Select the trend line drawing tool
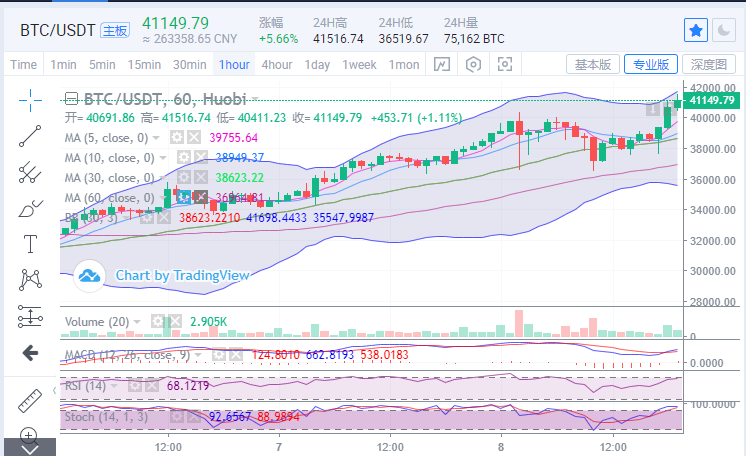This screenshot has width=746, height=456. click(x=30, y=136)
